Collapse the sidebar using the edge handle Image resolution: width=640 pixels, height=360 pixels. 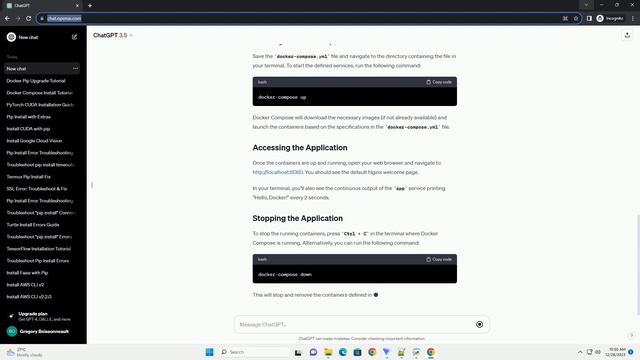point(92,185)
